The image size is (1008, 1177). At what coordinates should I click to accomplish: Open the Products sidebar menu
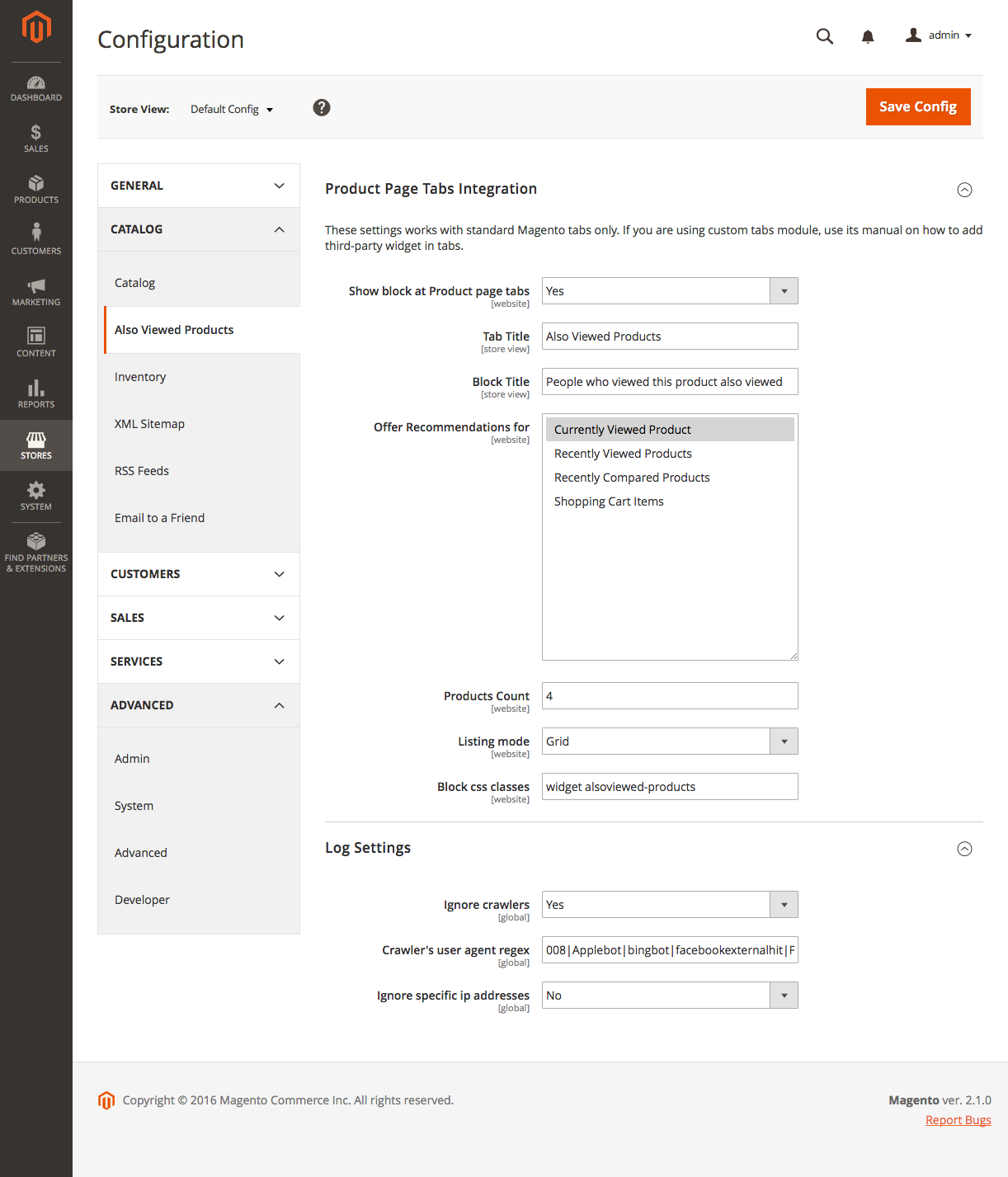pos(36,191)
